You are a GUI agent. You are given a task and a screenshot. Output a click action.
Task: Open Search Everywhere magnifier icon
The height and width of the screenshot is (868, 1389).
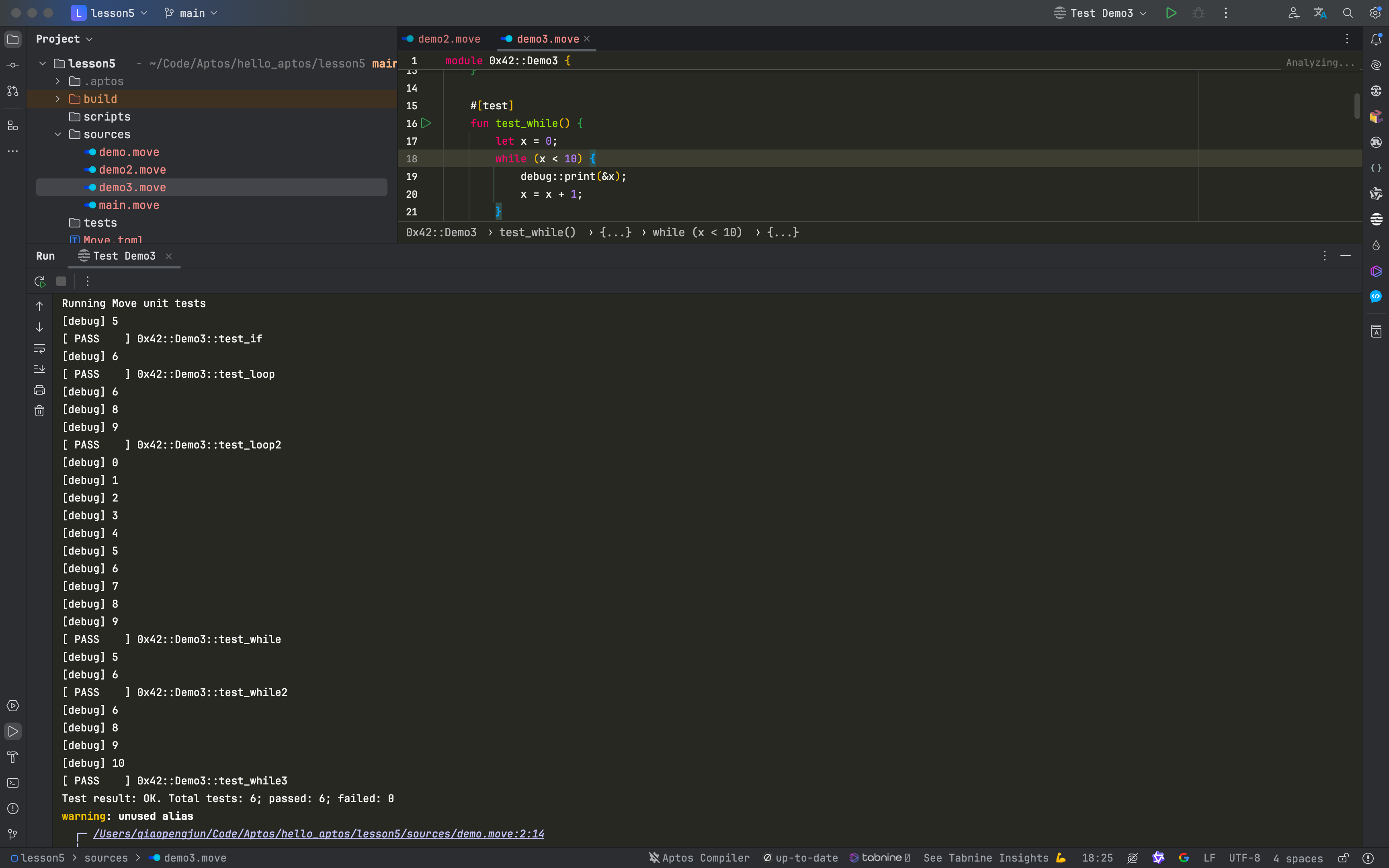(x=1348, y=12)
